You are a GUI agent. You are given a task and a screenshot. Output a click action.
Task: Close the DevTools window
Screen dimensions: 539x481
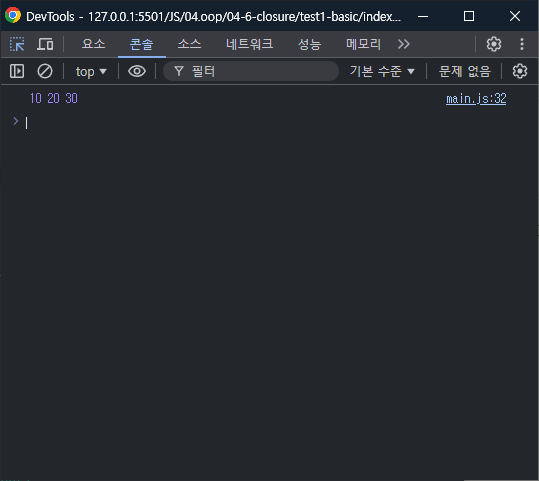[x=515, y=16]
